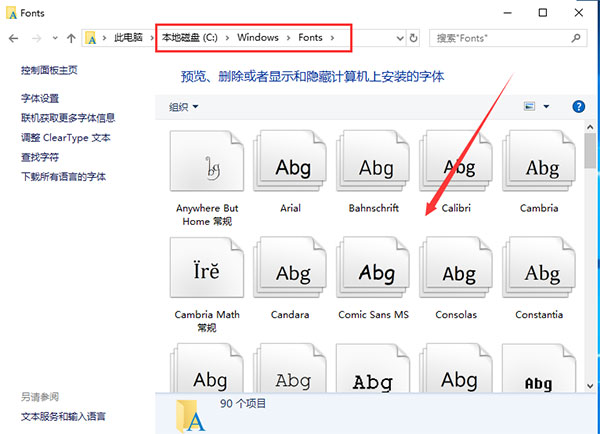Click the help question mark icon
Screen dimensions: 600x434
[579, 106]
